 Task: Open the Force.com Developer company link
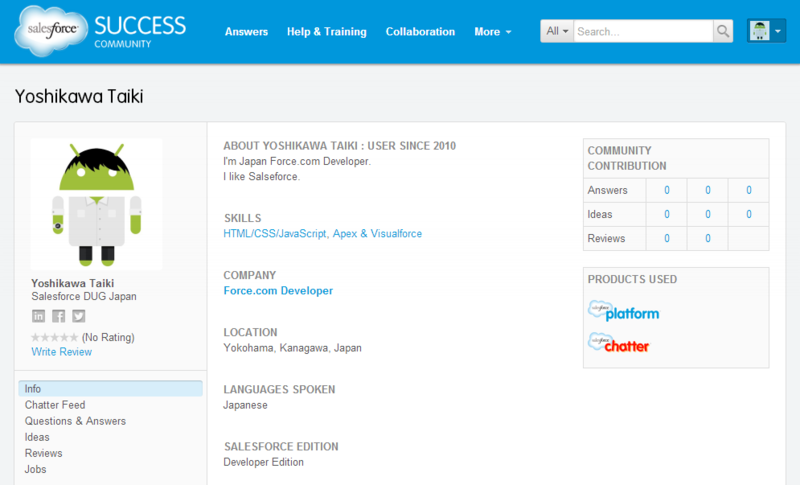tap(278, 291)
